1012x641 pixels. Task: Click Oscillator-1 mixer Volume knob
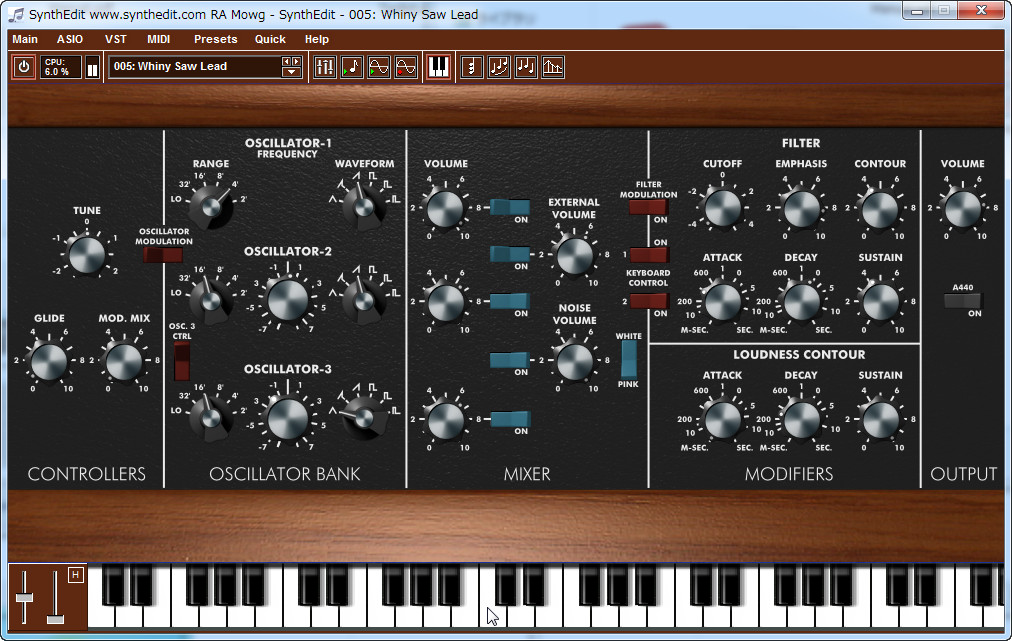pyautogui.click(x=445, y=208)
